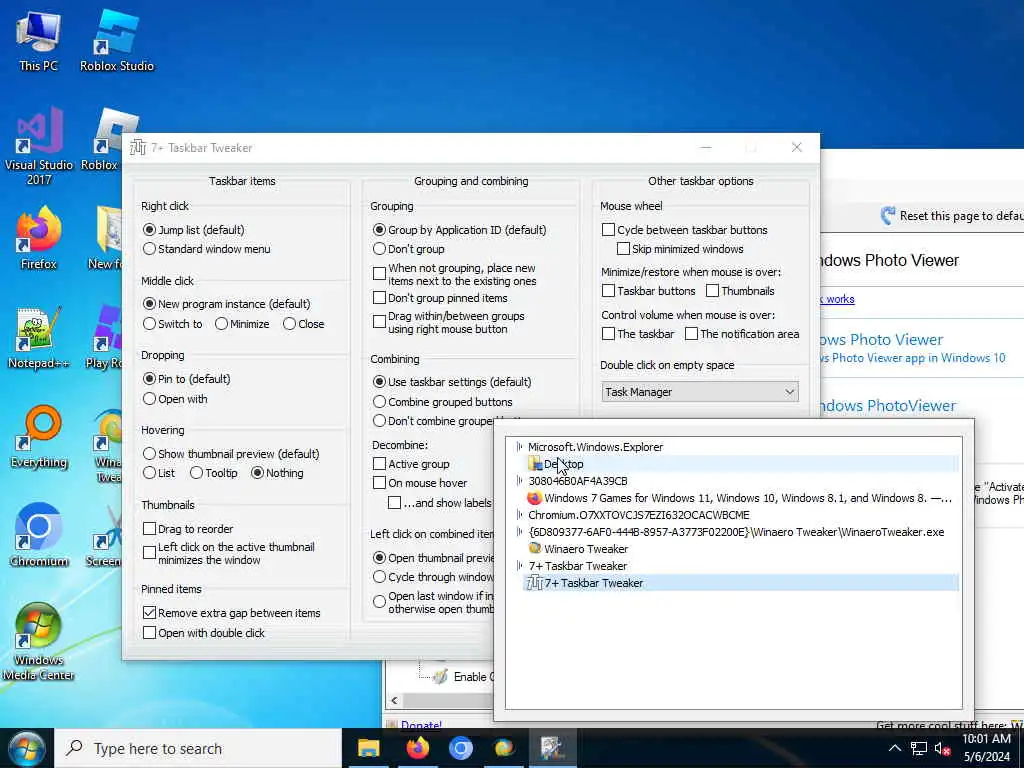Screen dimensions: 1024x768
Task: Open Winaero Tweaker from the taskbar
Action: [504, 748]
